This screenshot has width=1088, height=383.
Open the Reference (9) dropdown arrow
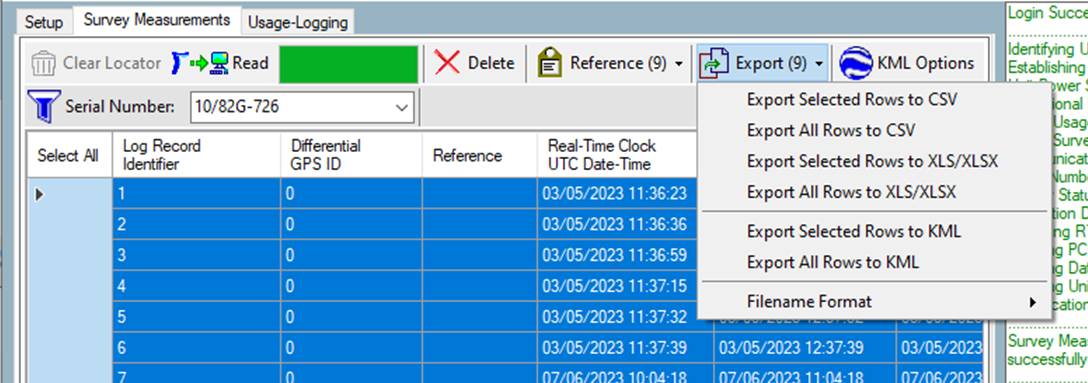tap(678, 64)
